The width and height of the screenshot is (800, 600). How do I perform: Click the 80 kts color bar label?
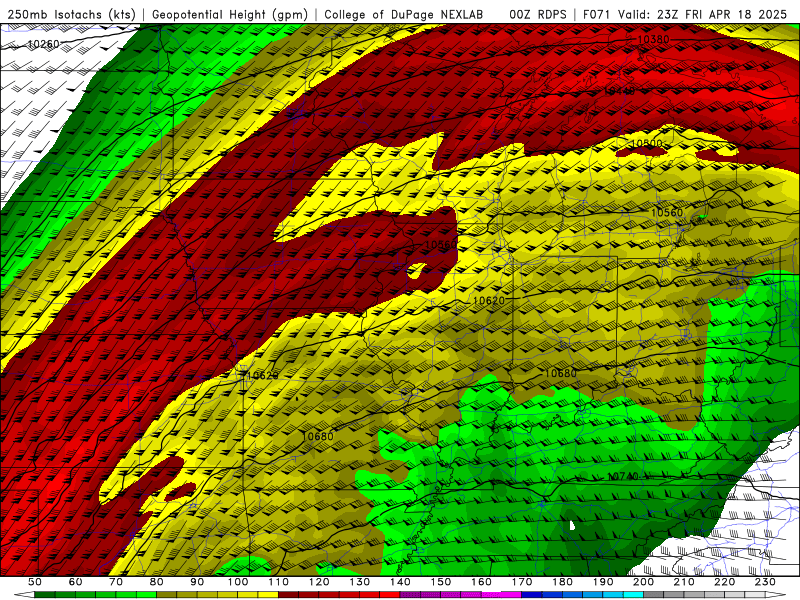(157, 582)
